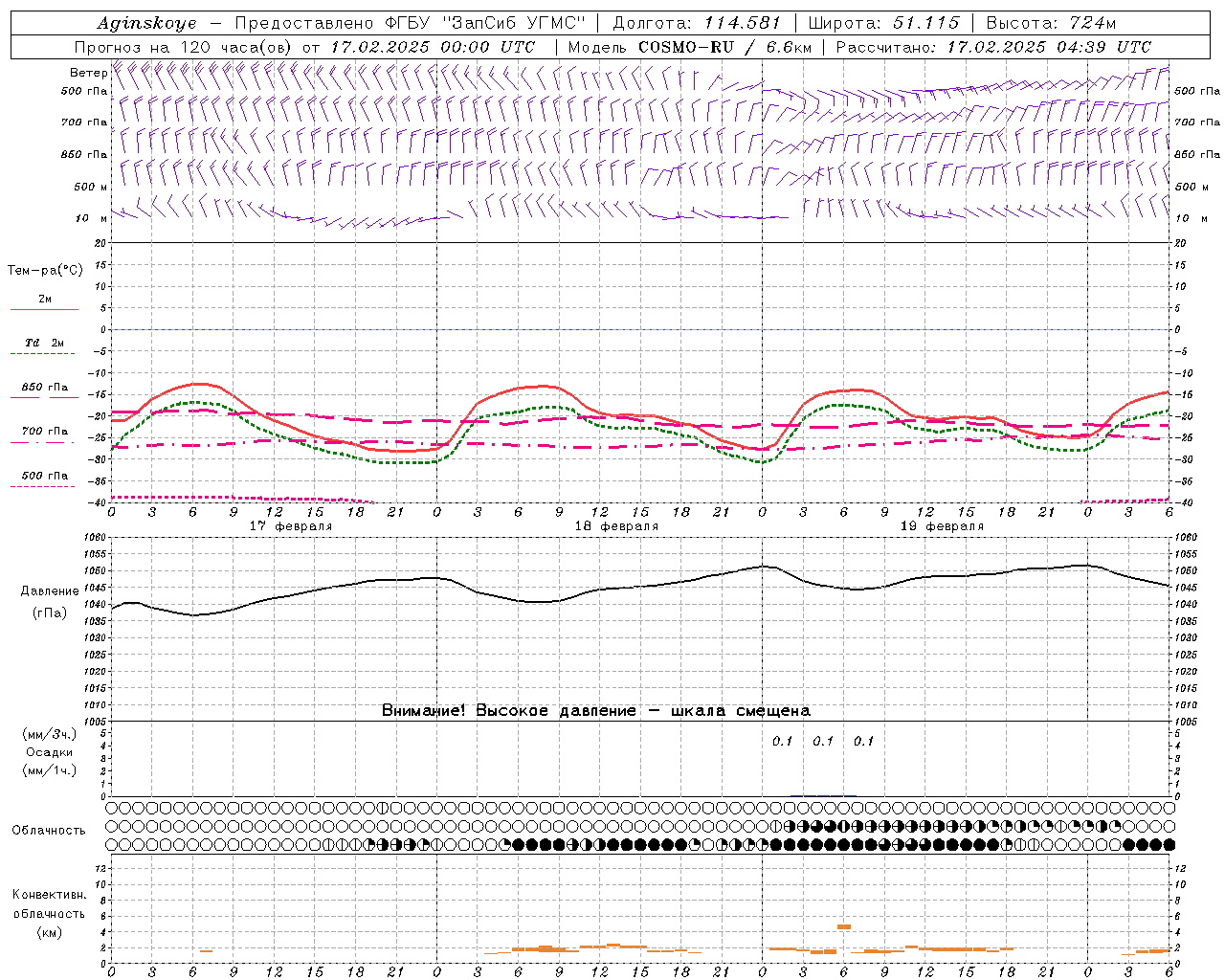Click the (мм/1ч.) precipitation unit label

coord(48,770)
